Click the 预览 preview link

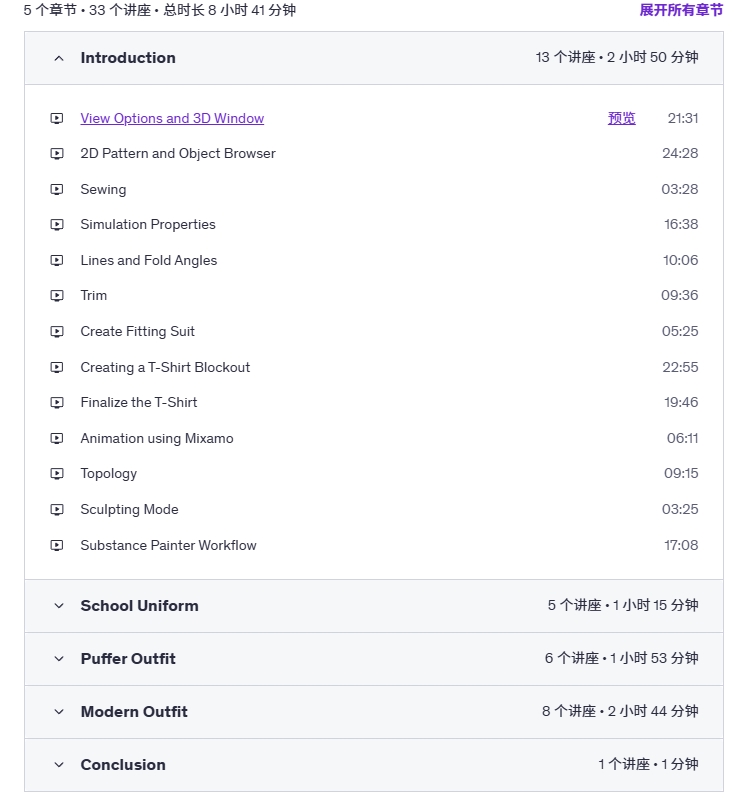pyautogui.click(x=622, y=119)
